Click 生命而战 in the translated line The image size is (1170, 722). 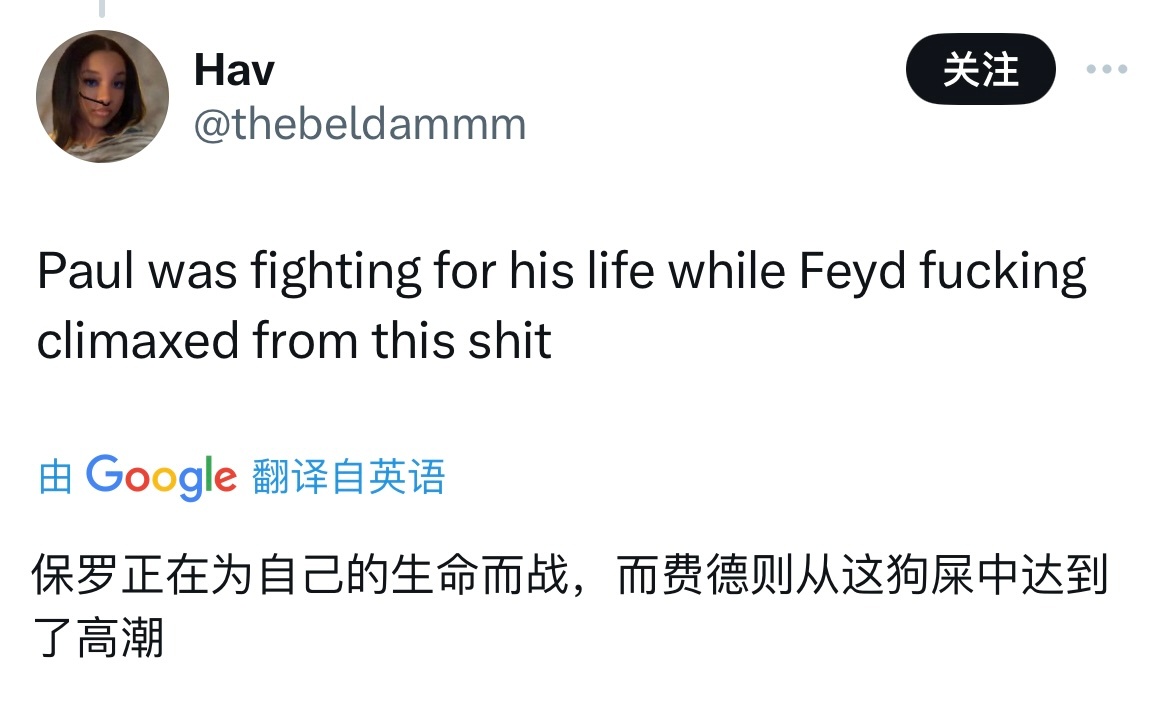tap(481, 575)
